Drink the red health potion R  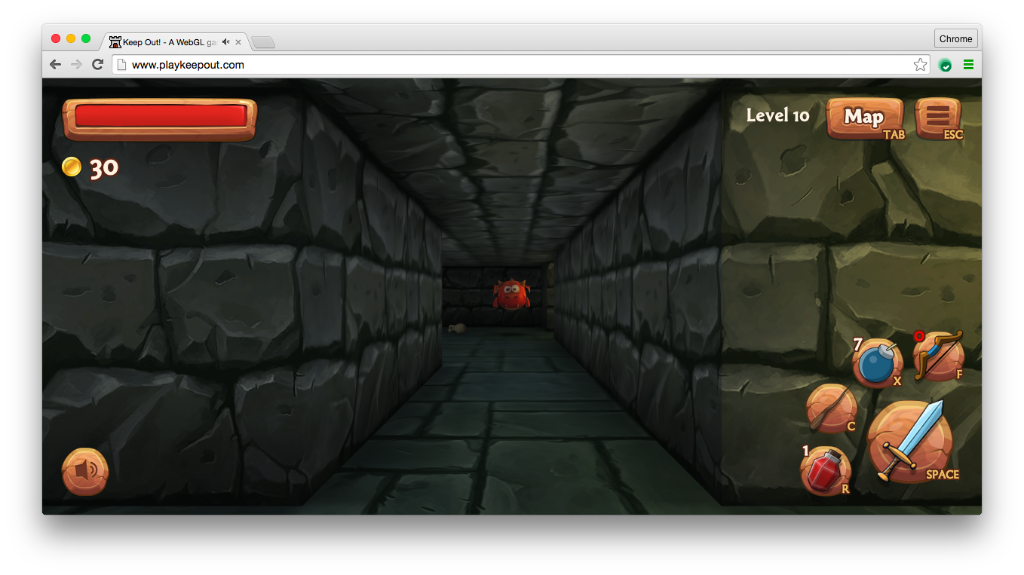(825, 470)
